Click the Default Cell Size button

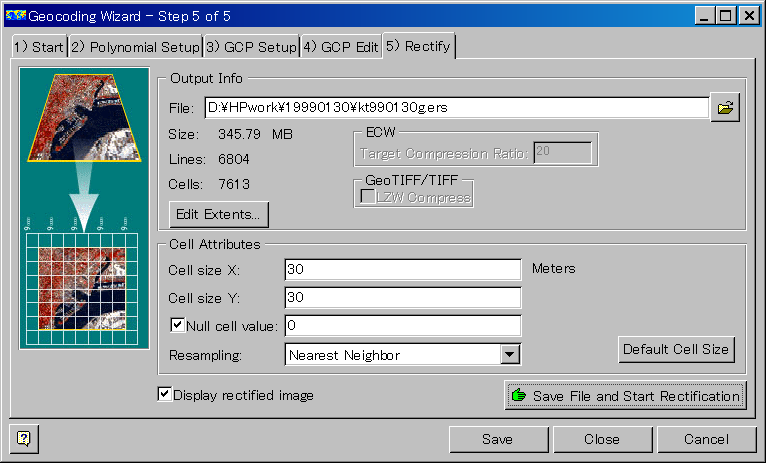(x=676, y=350)
